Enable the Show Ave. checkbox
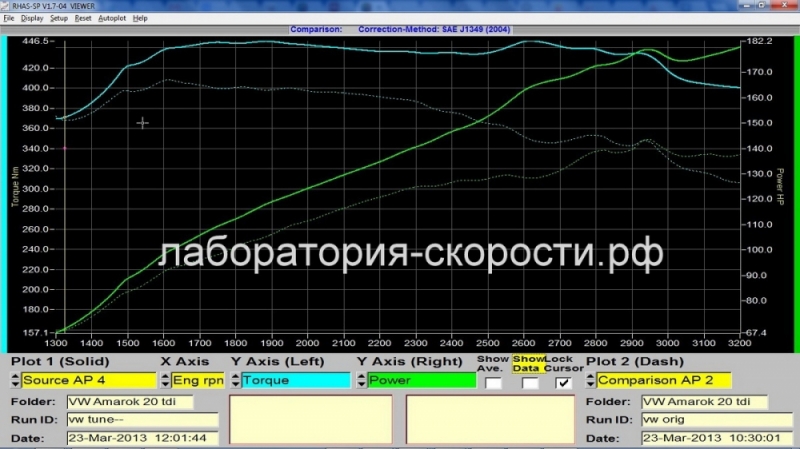This screenshot has width=800, height=449. 493,381
